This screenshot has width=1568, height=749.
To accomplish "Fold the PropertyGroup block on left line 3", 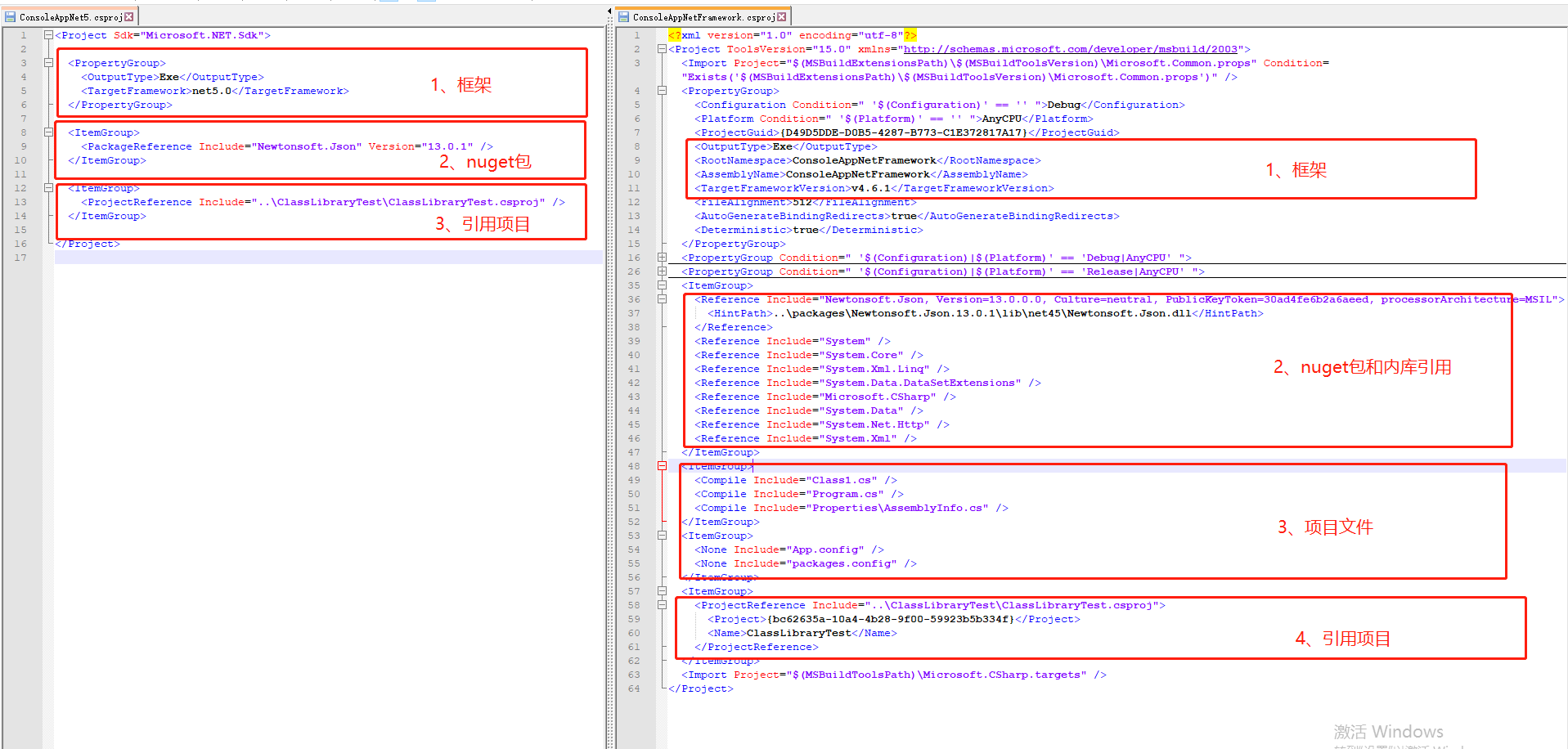I will (48, 63).
